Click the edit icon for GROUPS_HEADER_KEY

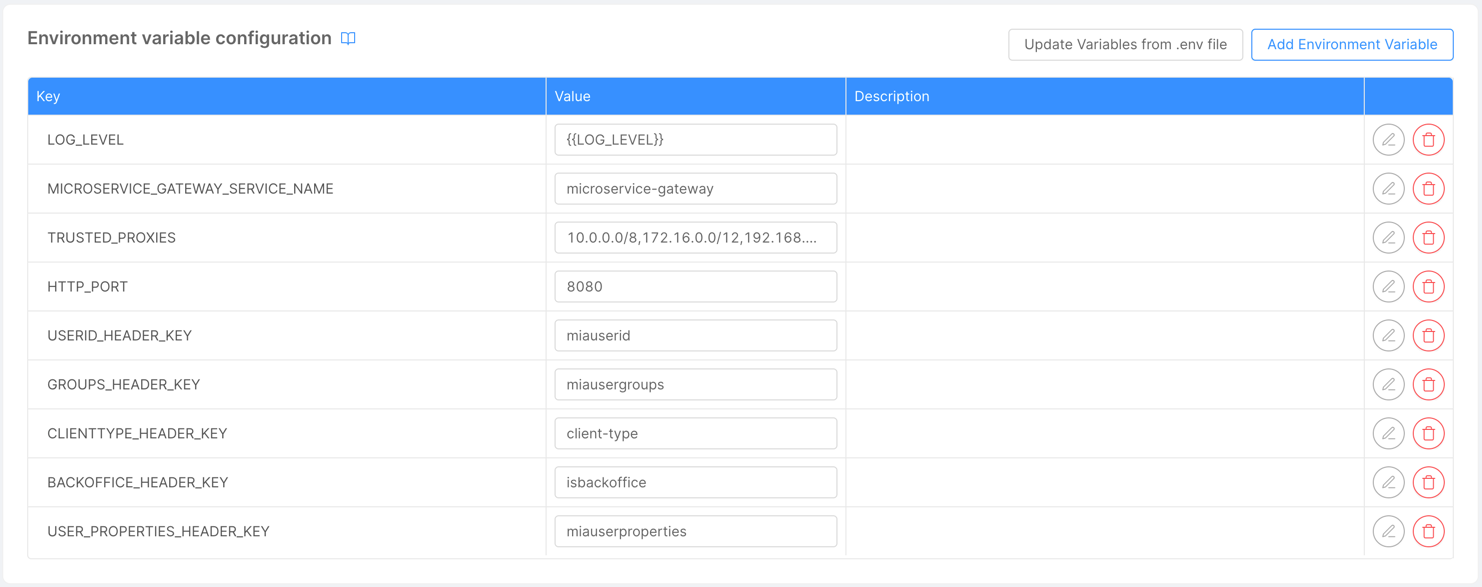click(x=1388, y=384)
